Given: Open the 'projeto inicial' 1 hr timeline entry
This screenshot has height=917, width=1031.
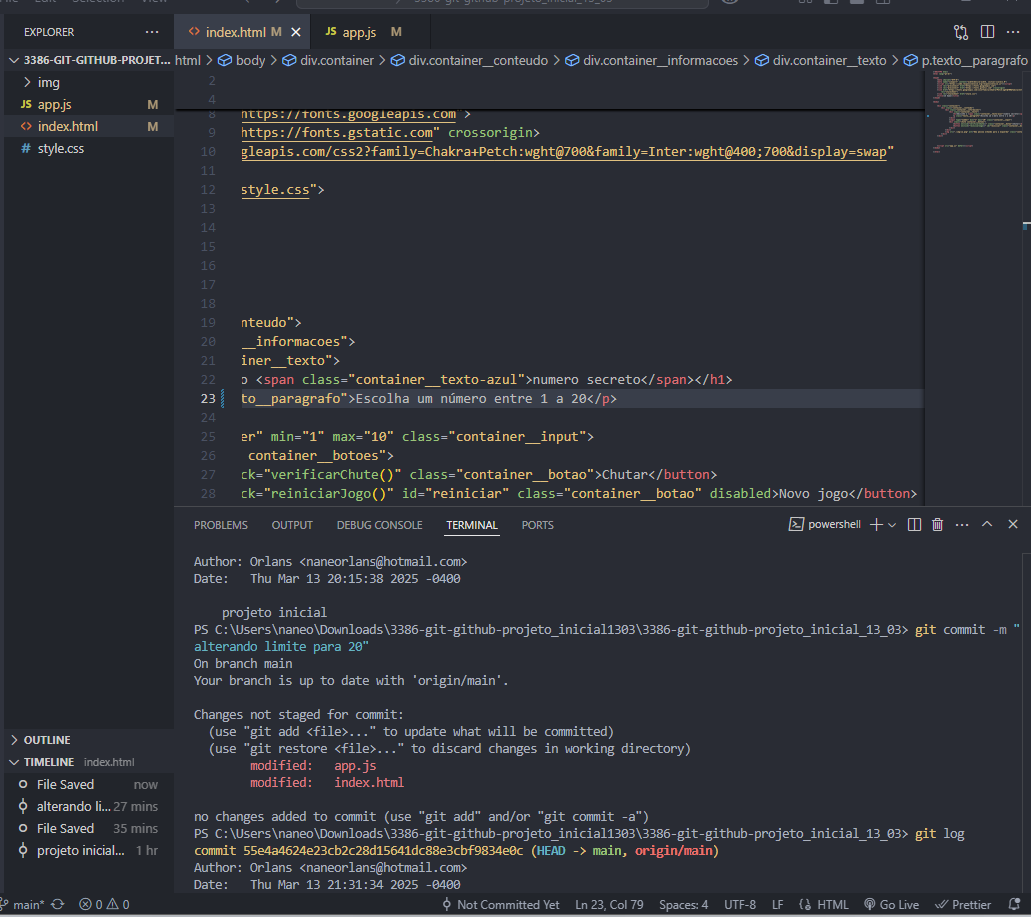Looking at the screenshot, I should click(89, 851).
